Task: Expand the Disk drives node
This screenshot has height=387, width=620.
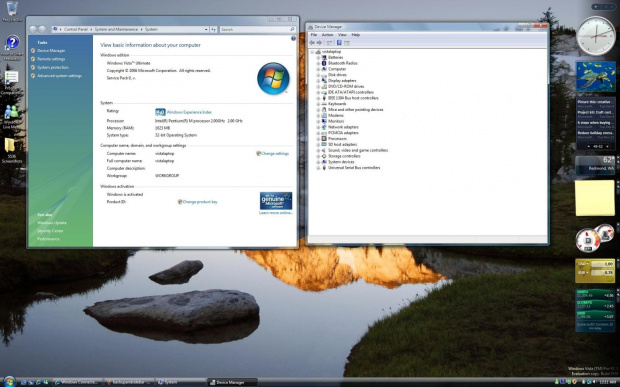Action: point(318,75)
